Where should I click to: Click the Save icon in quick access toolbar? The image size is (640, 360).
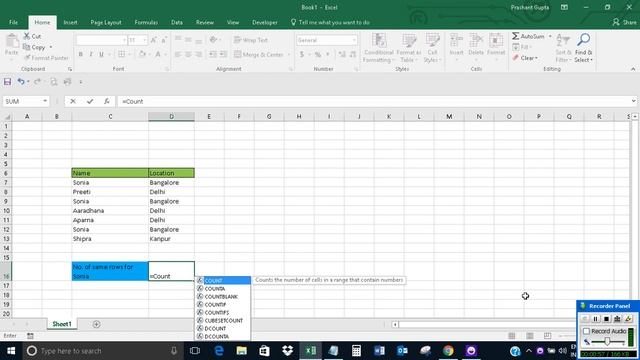point(7,82)
